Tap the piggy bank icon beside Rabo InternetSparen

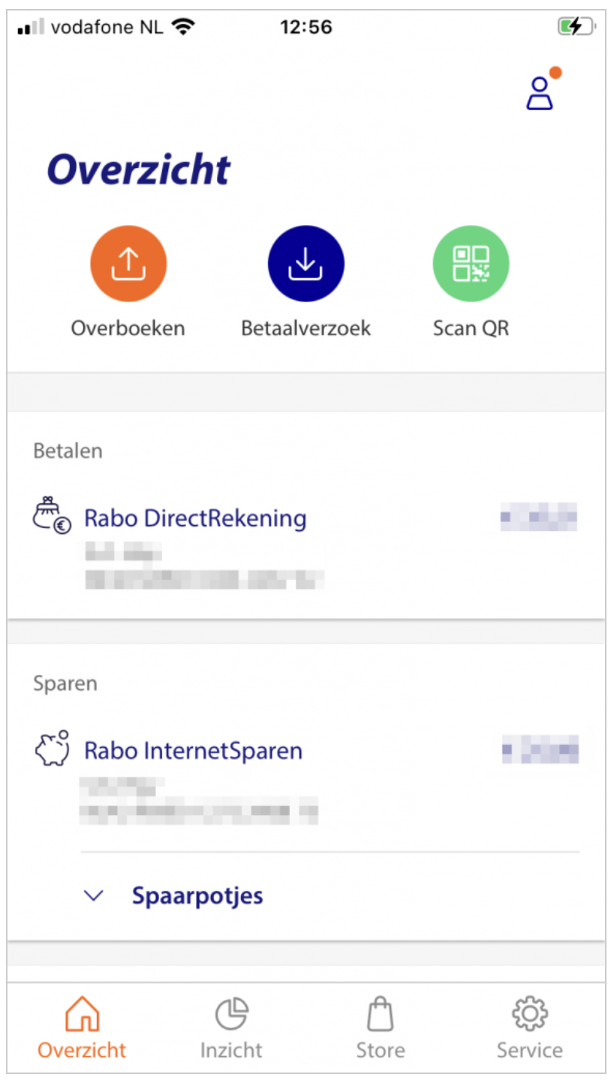click(47, 750)
